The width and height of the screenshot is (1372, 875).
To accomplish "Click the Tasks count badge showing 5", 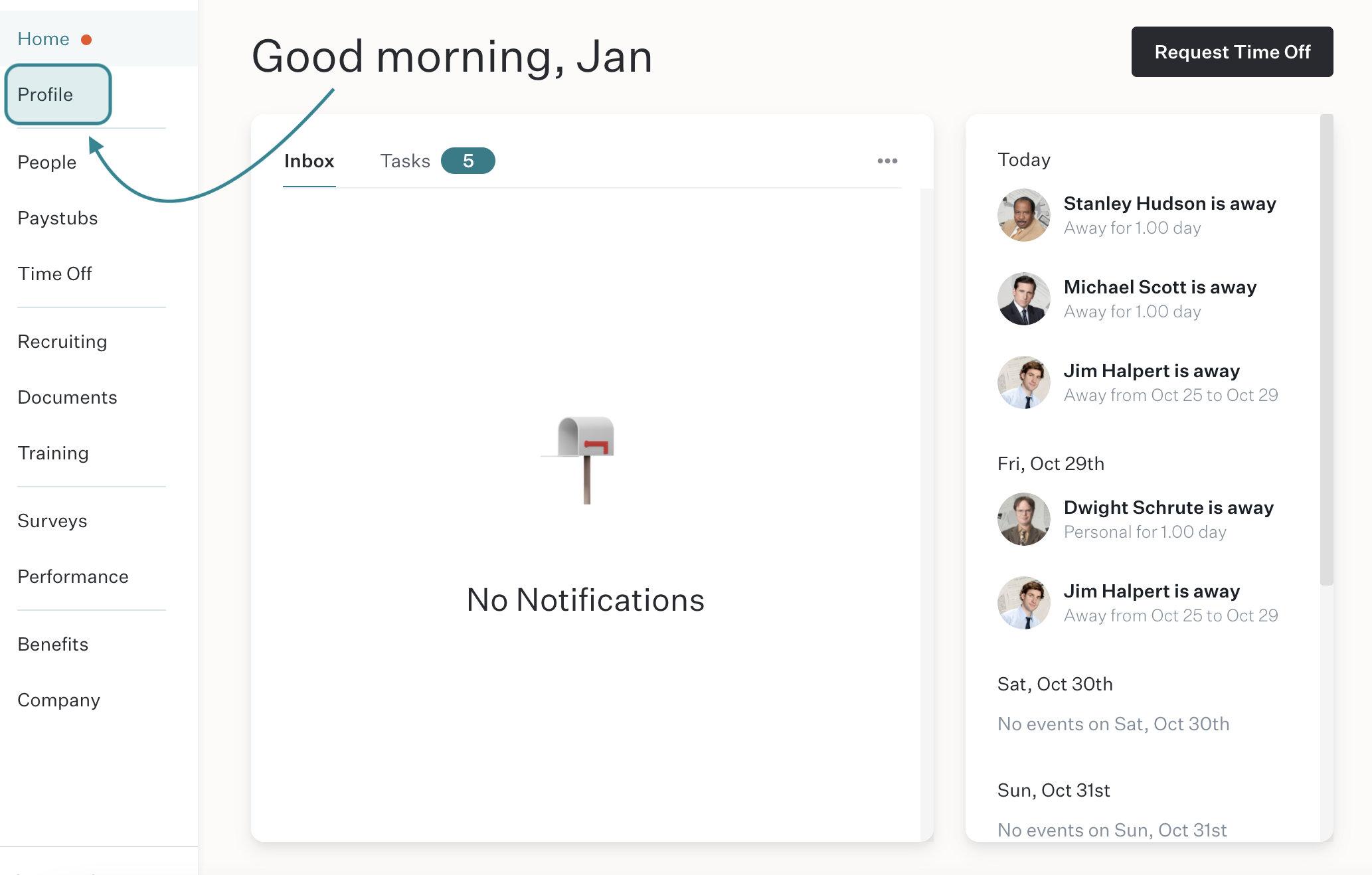I will coord(468,161).
